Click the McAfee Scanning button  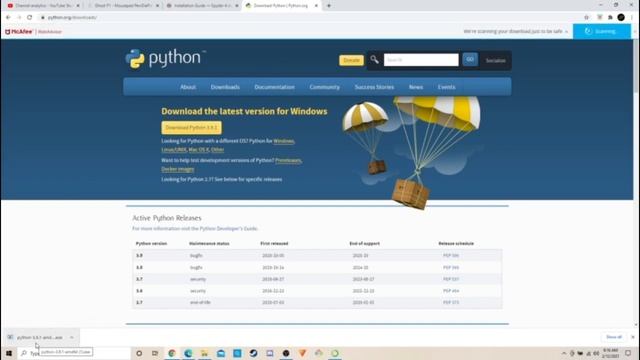[x=602, y=31]
